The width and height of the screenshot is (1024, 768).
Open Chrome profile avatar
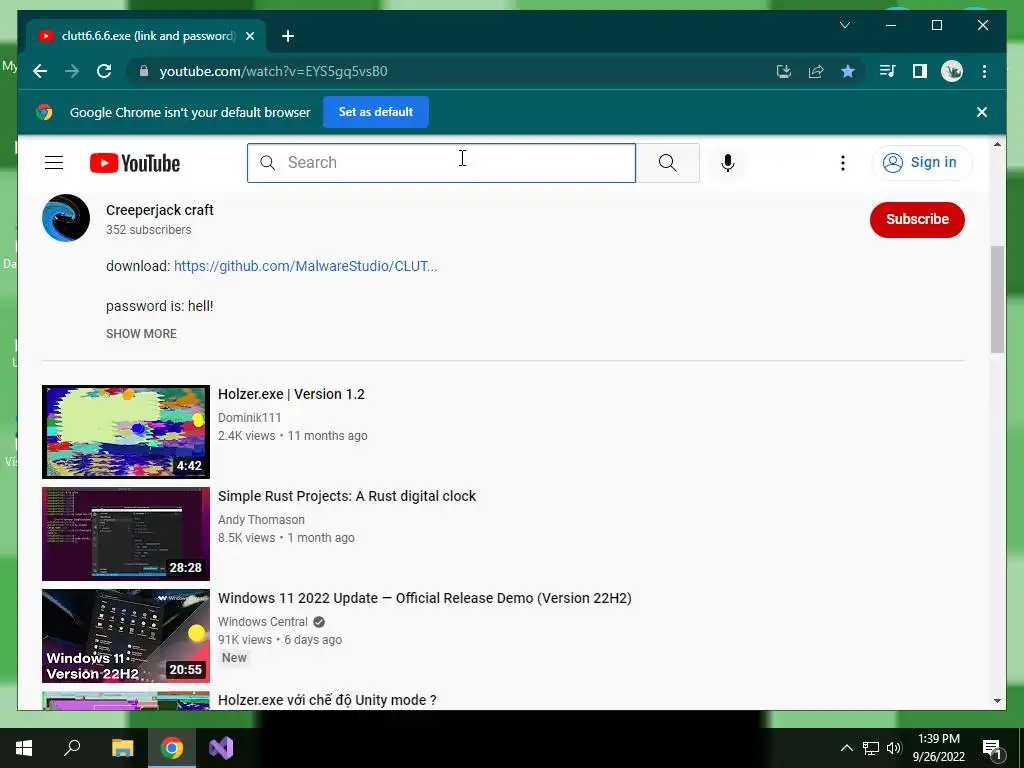coord(952,71)
